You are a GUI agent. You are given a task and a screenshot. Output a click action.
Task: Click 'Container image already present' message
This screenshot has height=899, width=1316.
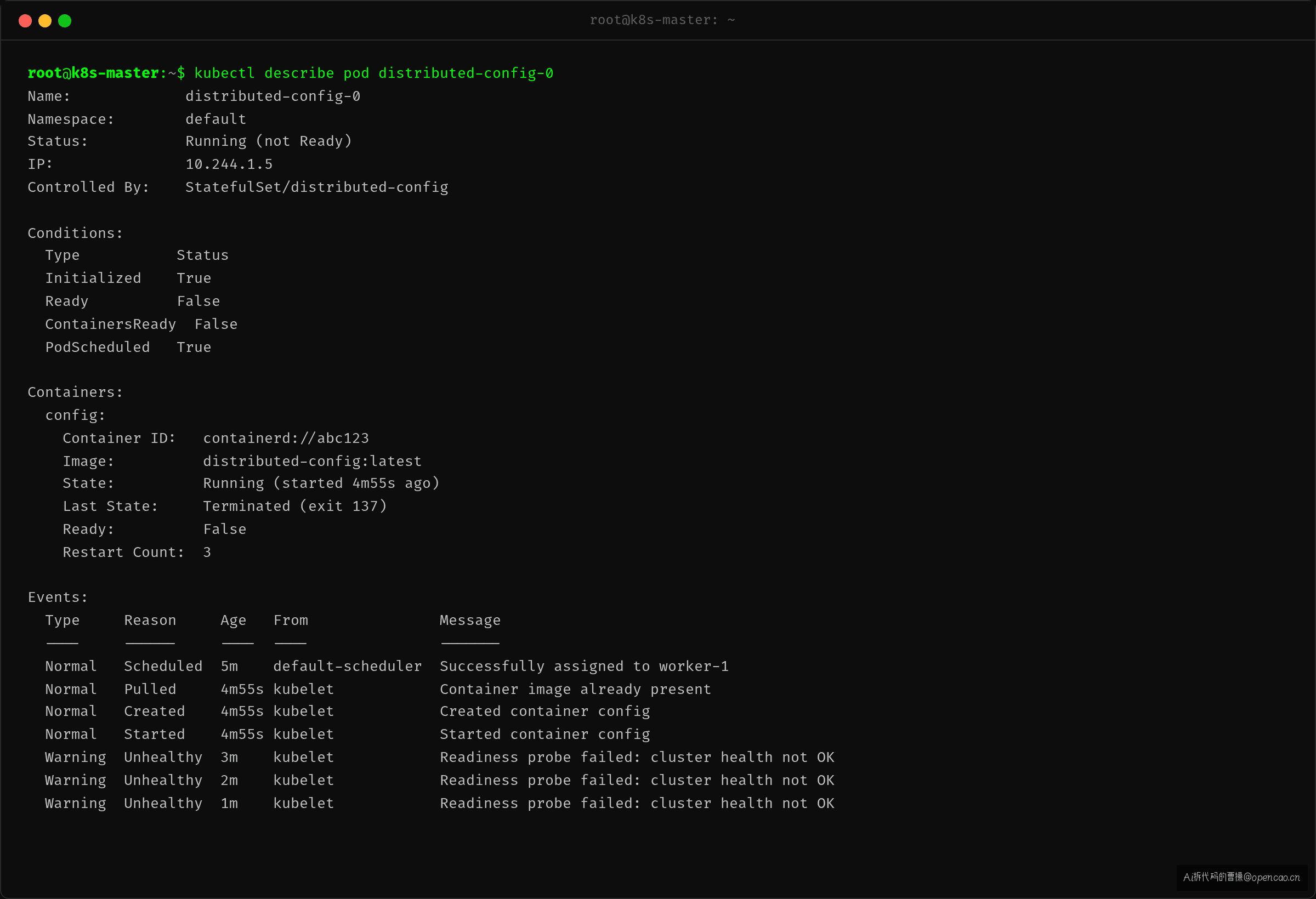pos(575,690)
